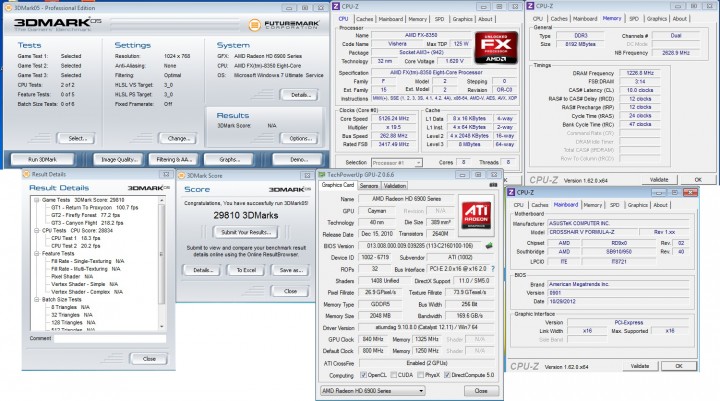Viewport: 720px width, 401px height.
Task: Click the Close button in GPU-Z
Action: click(481, 391)
